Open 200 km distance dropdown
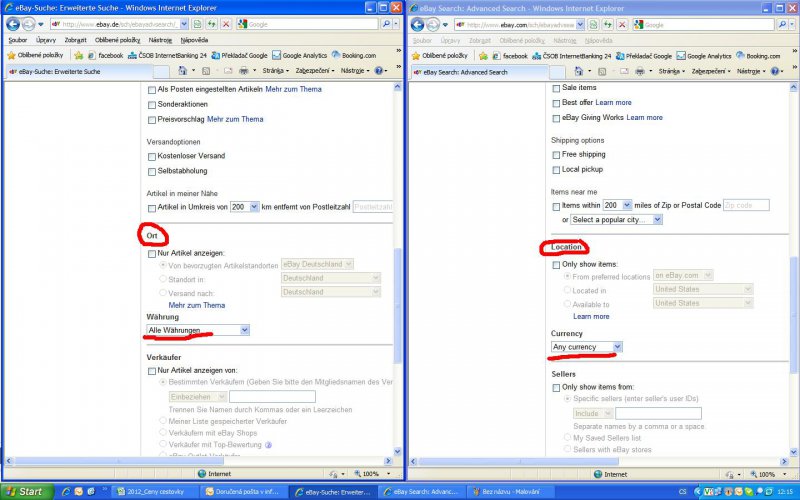The image size is (800, 500). click(245, 207)
